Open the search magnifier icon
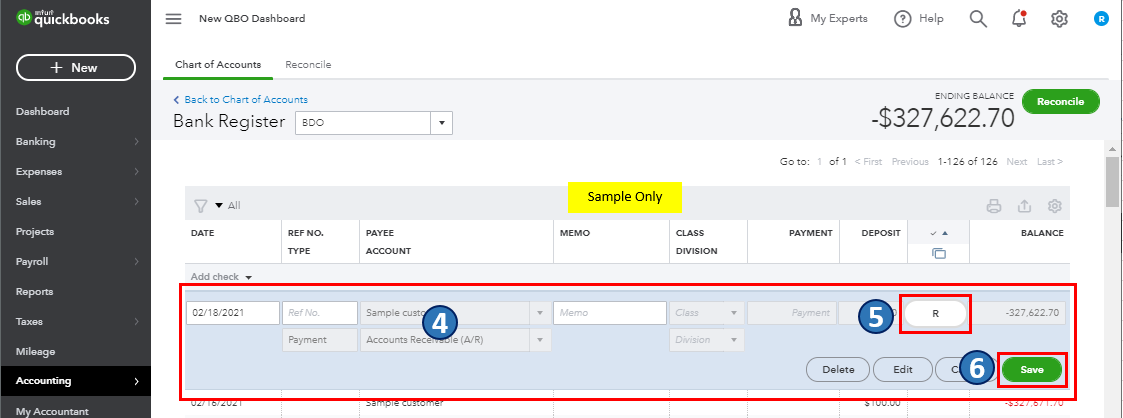Image resolution: width=1123 pixels, height=418 pixels. tap(978, 19)
